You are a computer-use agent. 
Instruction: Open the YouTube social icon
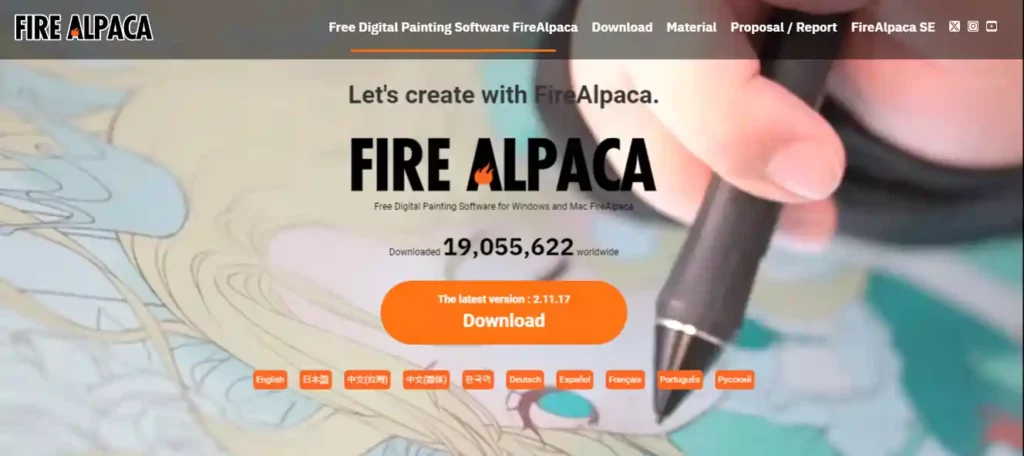(x=991, y=27)
